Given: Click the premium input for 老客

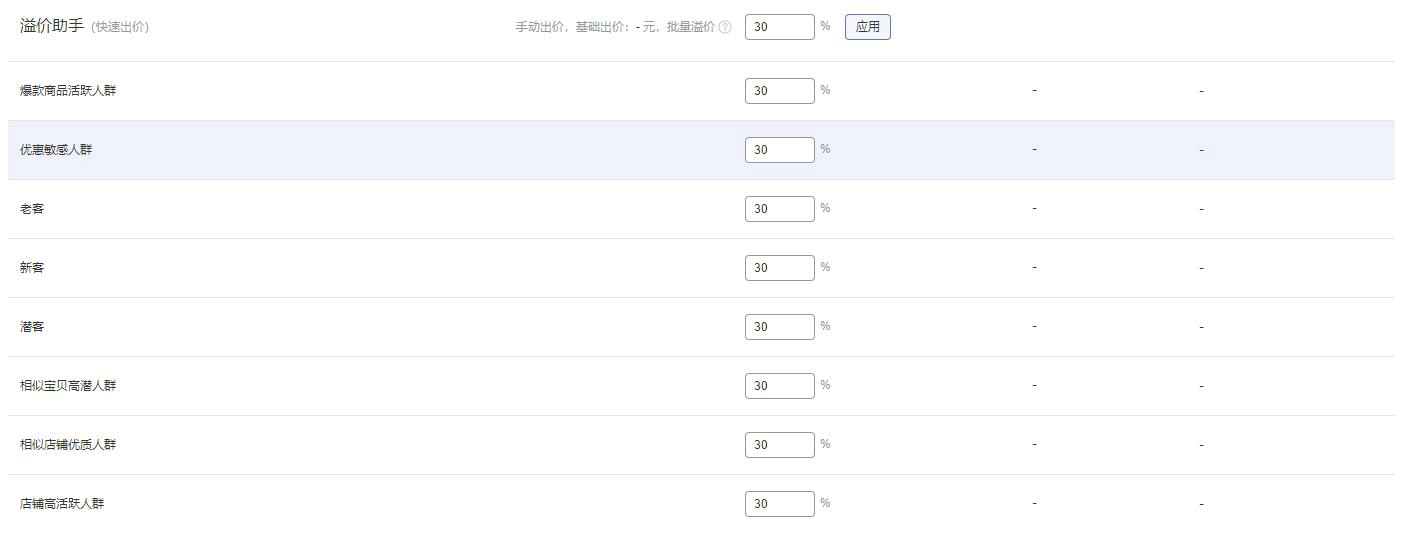Looking at the screenshot, I should (779, 209).
